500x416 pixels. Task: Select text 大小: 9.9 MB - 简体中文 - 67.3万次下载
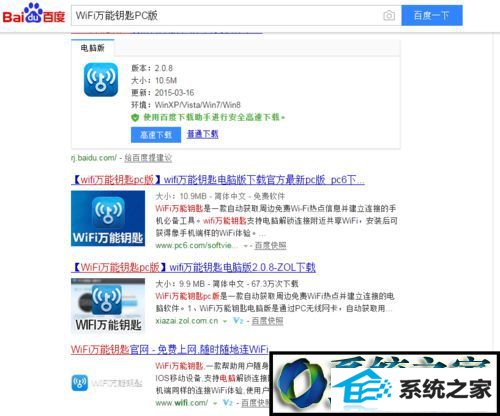[227, 284]
